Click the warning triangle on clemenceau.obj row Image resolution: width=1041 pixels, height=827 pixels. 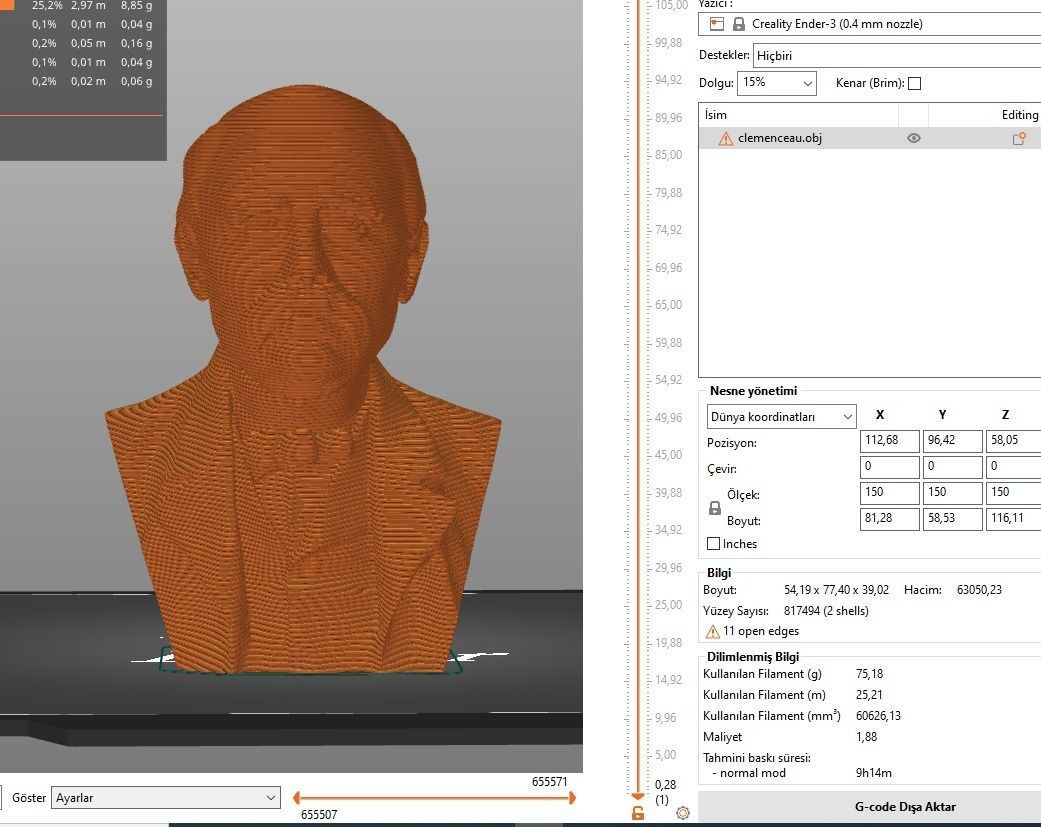point(726,138)
